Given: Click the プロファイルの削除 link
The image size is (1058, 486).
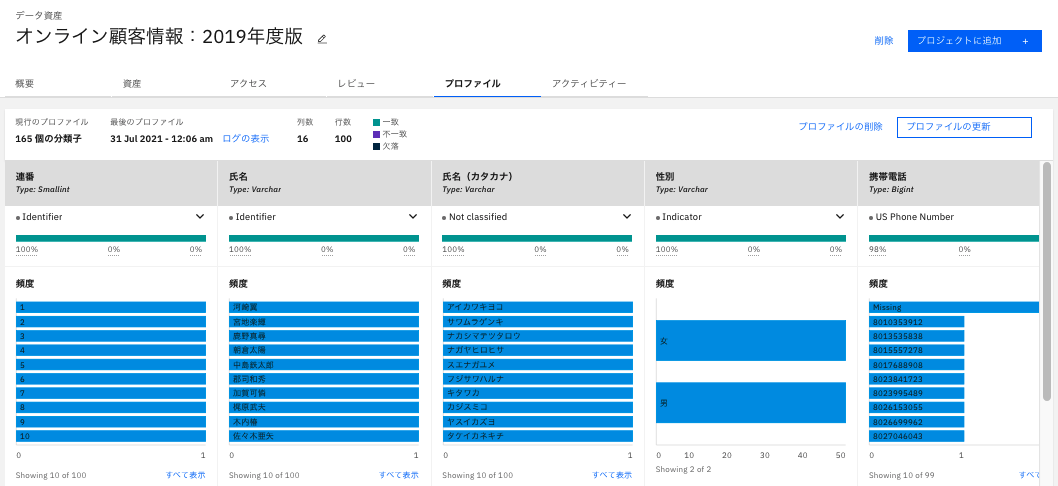Looking at the screenshot, I should click(x=841, y=127).
